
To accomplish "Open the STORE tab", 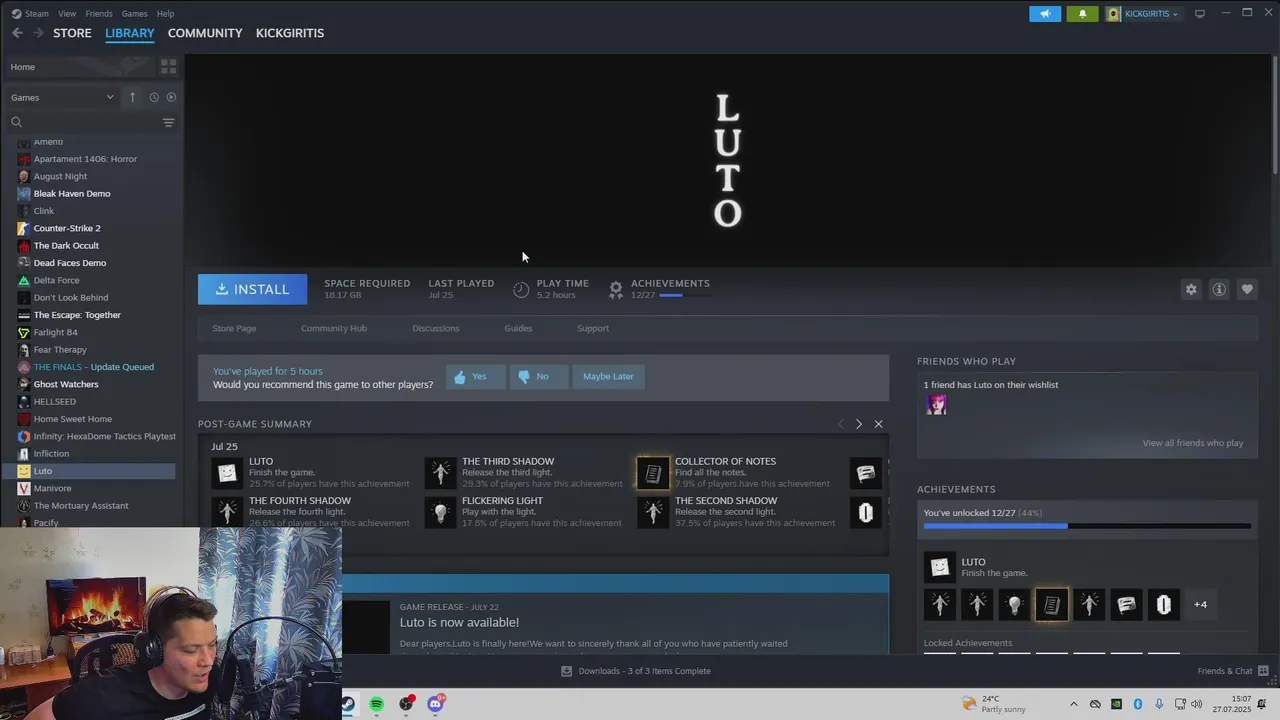I will (72, 33).
